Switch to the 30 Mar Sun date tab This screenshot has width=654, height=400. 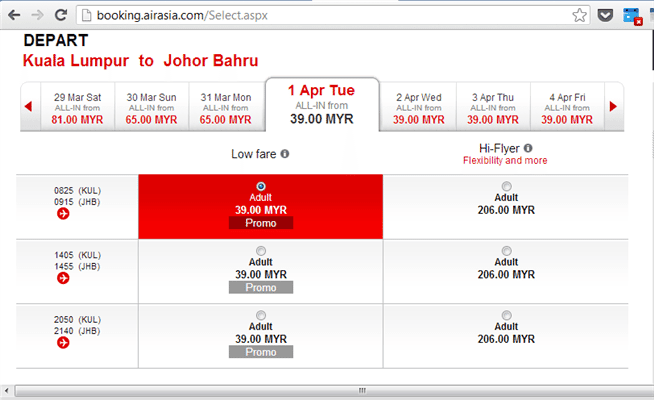151,108
